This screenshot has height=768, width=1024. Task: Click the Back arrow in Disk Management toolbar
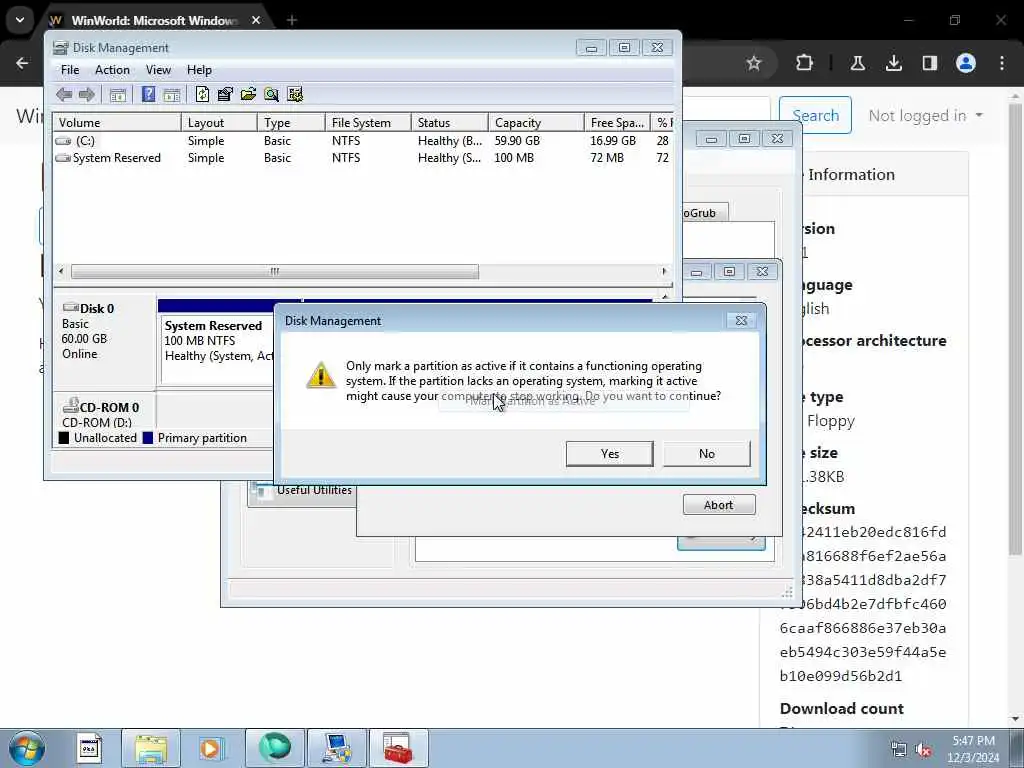point(64,95)
